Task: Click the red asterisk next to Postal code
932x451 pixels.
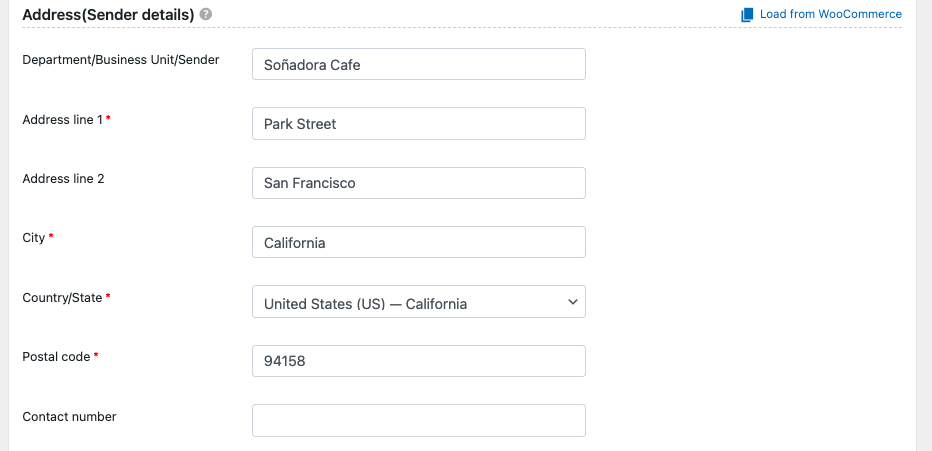Action: tap(96, 355)
